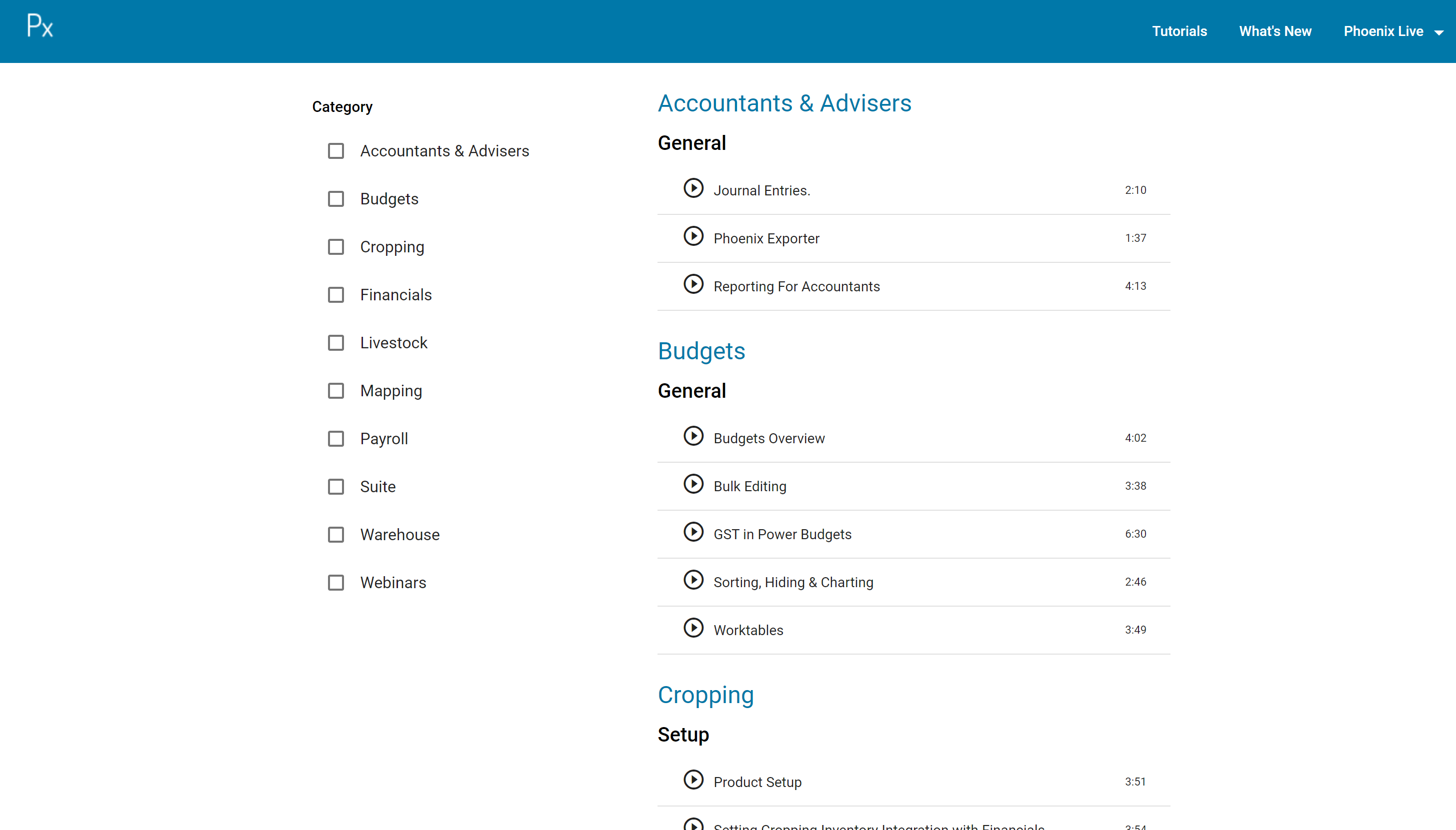Toggle the Financials category checkbox
The image size is (1456, 830).
336,295
